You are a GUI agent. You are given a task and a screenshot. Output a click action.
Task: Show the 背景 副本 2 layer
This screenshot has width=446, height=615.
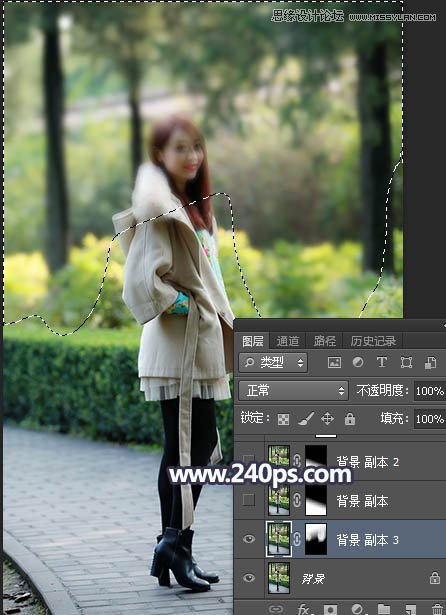[x=249, y=459]
